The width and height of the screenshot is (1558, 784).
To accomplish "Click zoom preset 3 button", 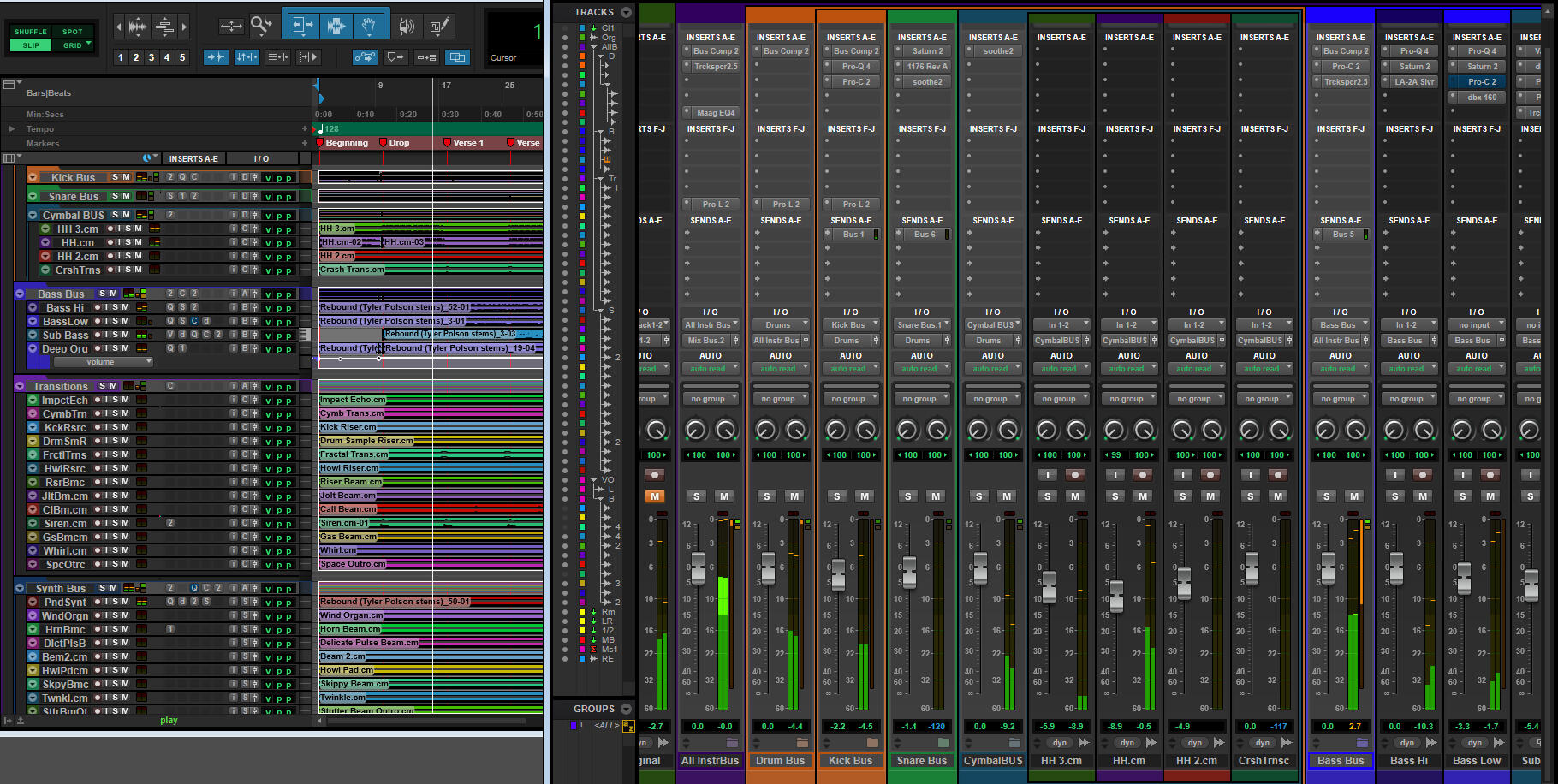I will pyautogui.click(x=152, y=57).
